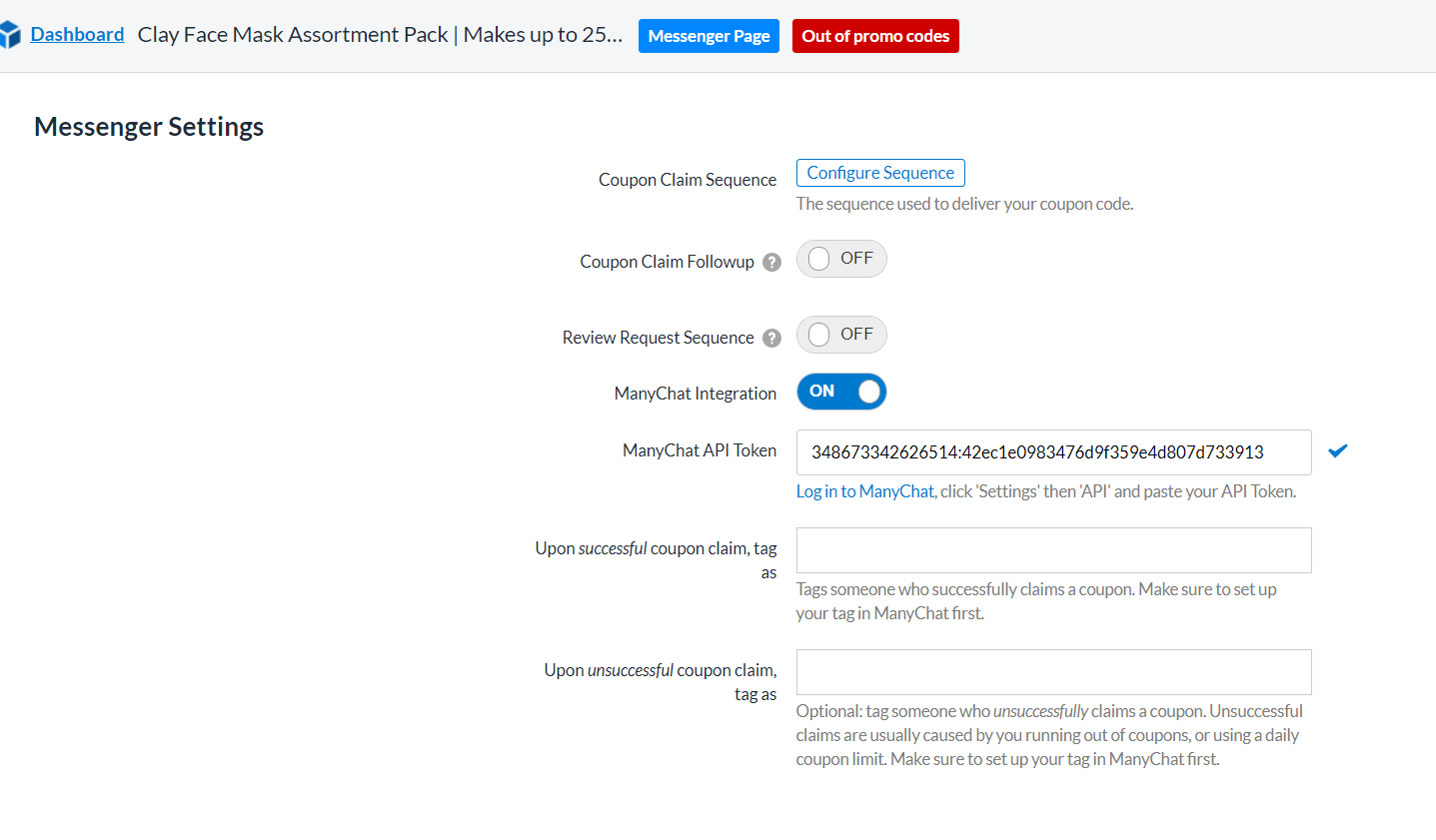Click 'Optional: tag someone who unsuccessfully' help text
This screenshot has height=840, width=1436.
pyautogui.click(x=1049, y=735)
